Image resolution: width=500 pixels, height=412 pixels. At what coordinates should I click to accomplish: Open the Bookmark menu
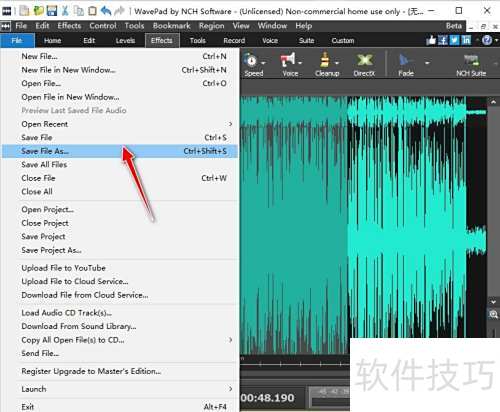[172, 26]
